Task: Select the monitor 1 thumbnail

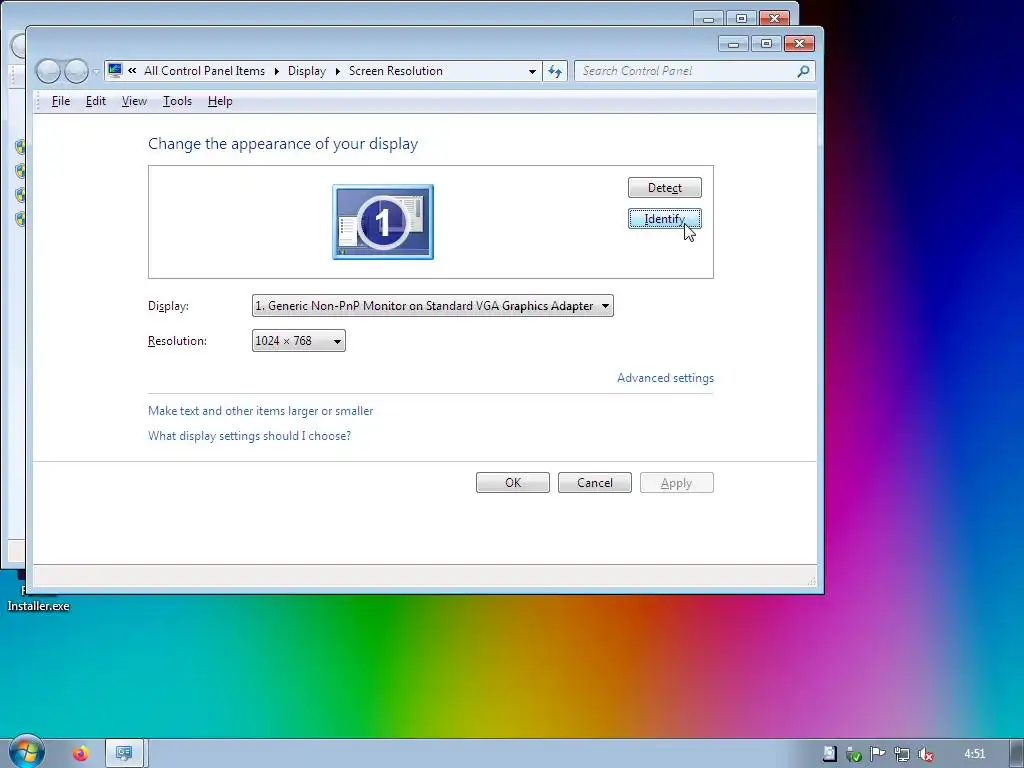Action: [383, 222]
